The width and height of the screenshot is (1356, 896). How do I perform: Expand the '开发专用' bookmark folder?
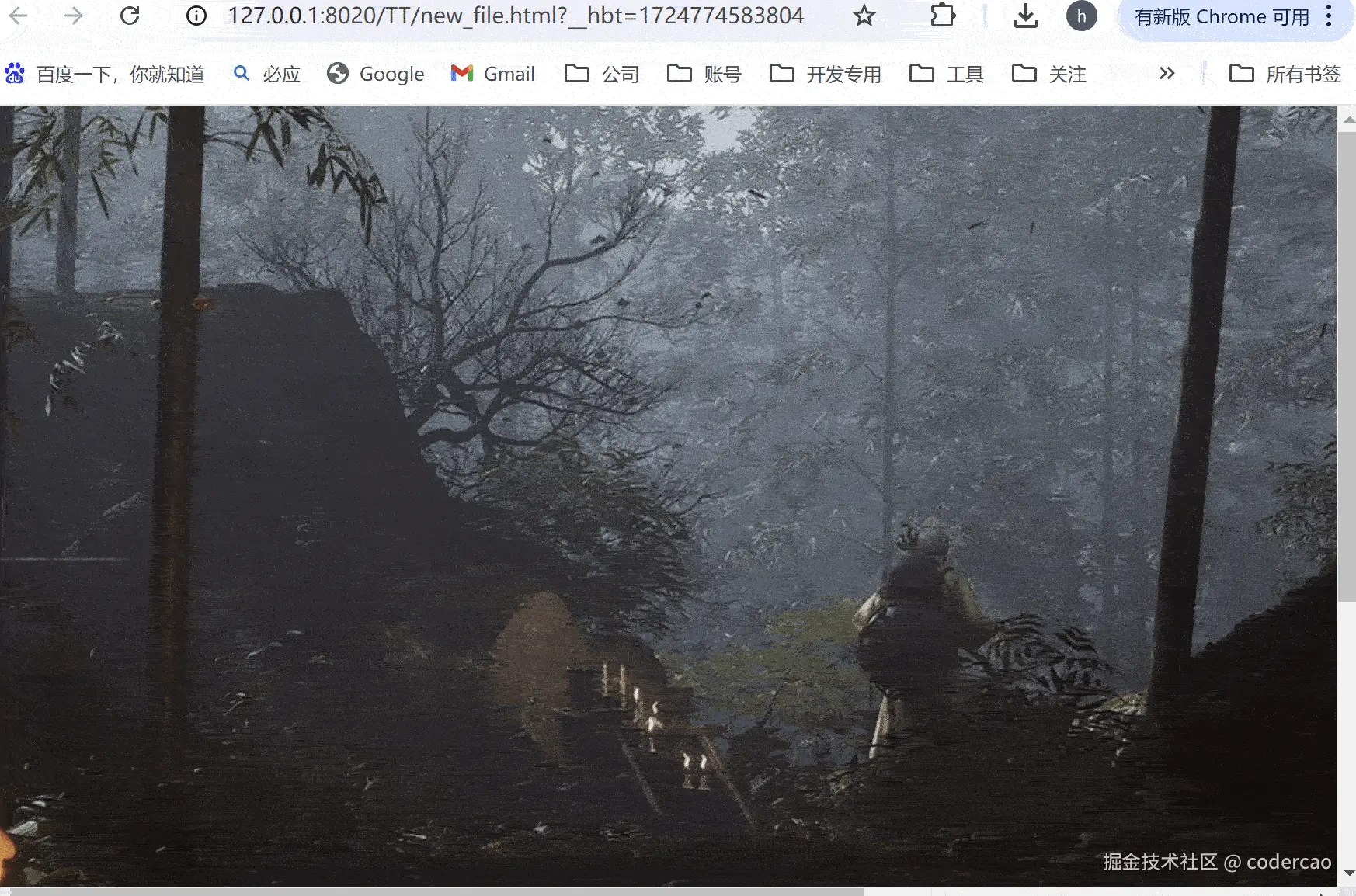[x=826, y=74]
